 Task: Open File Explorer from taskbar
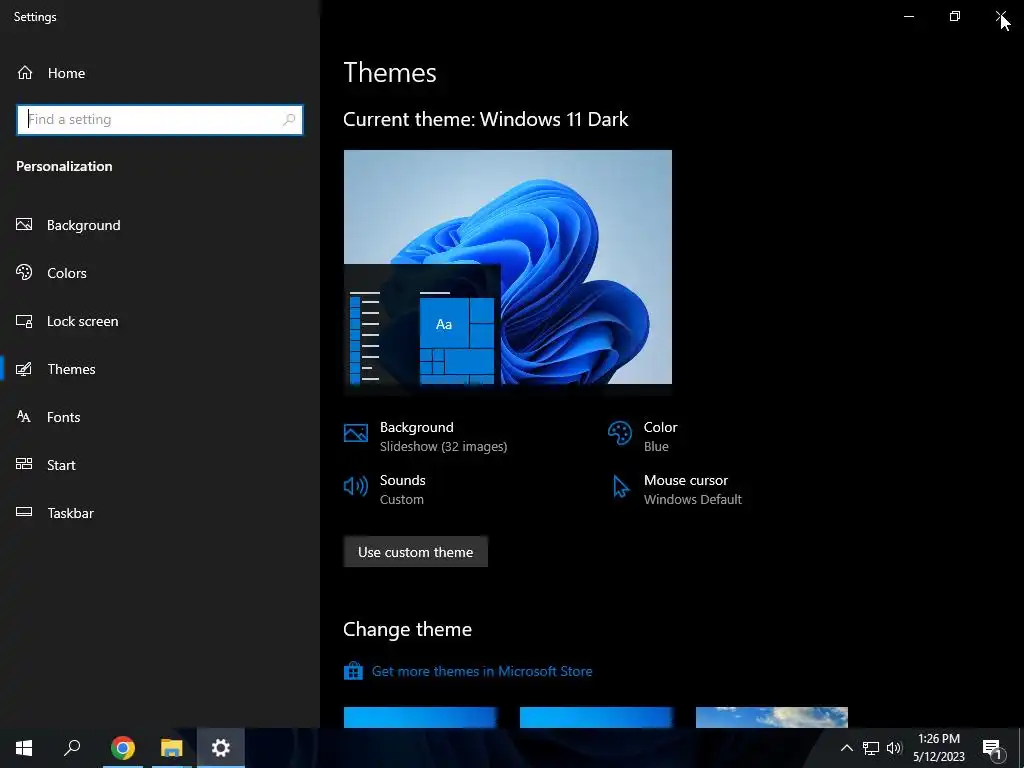[x=172, y=748]
